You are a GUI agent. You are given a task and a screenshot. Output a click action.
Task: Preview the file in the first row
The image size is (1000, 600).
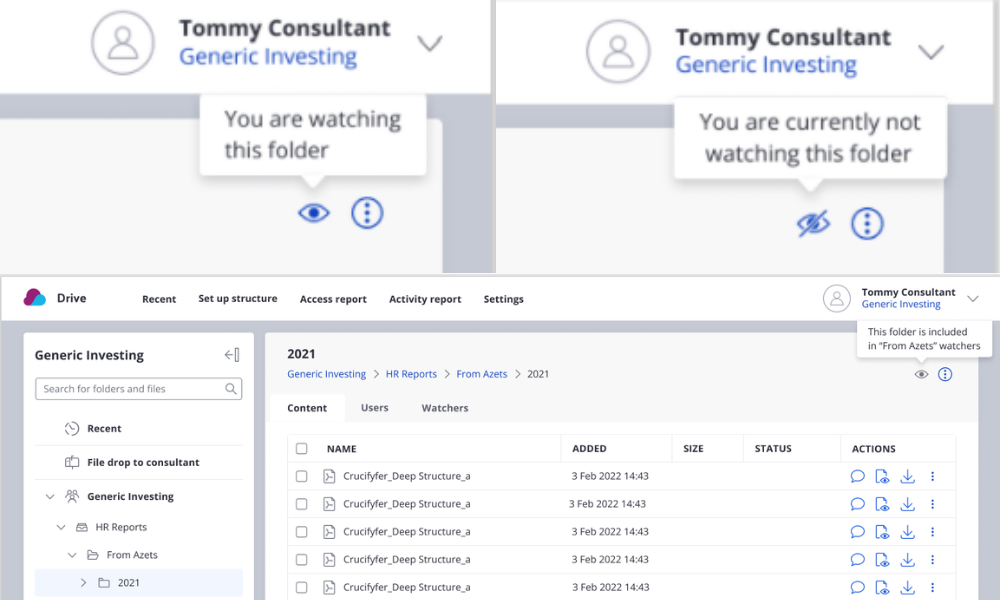click(x=882, y=476)
